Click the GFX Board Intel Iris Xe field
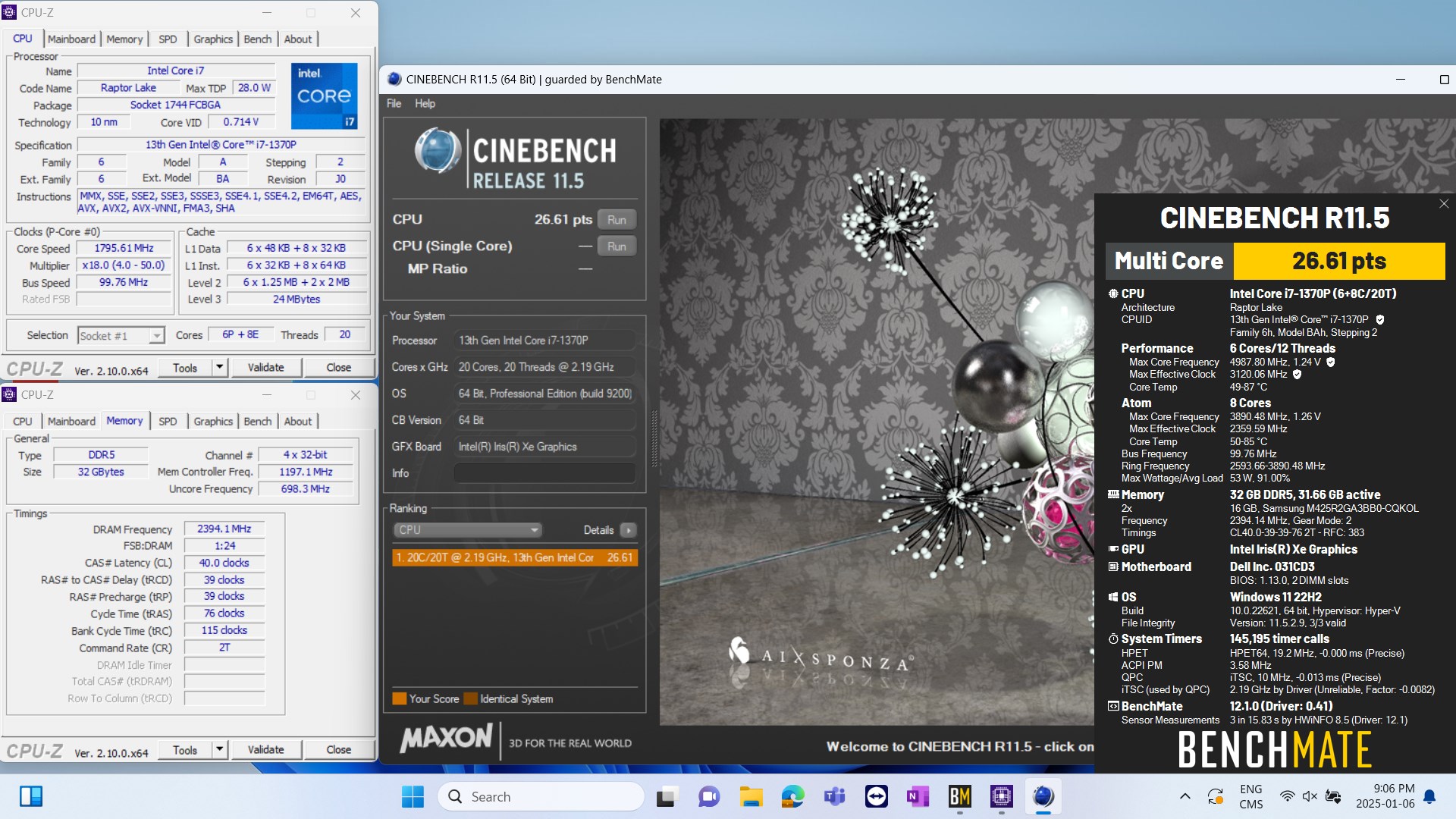This screenshot has height=819, width=1456. click(544, 447)
